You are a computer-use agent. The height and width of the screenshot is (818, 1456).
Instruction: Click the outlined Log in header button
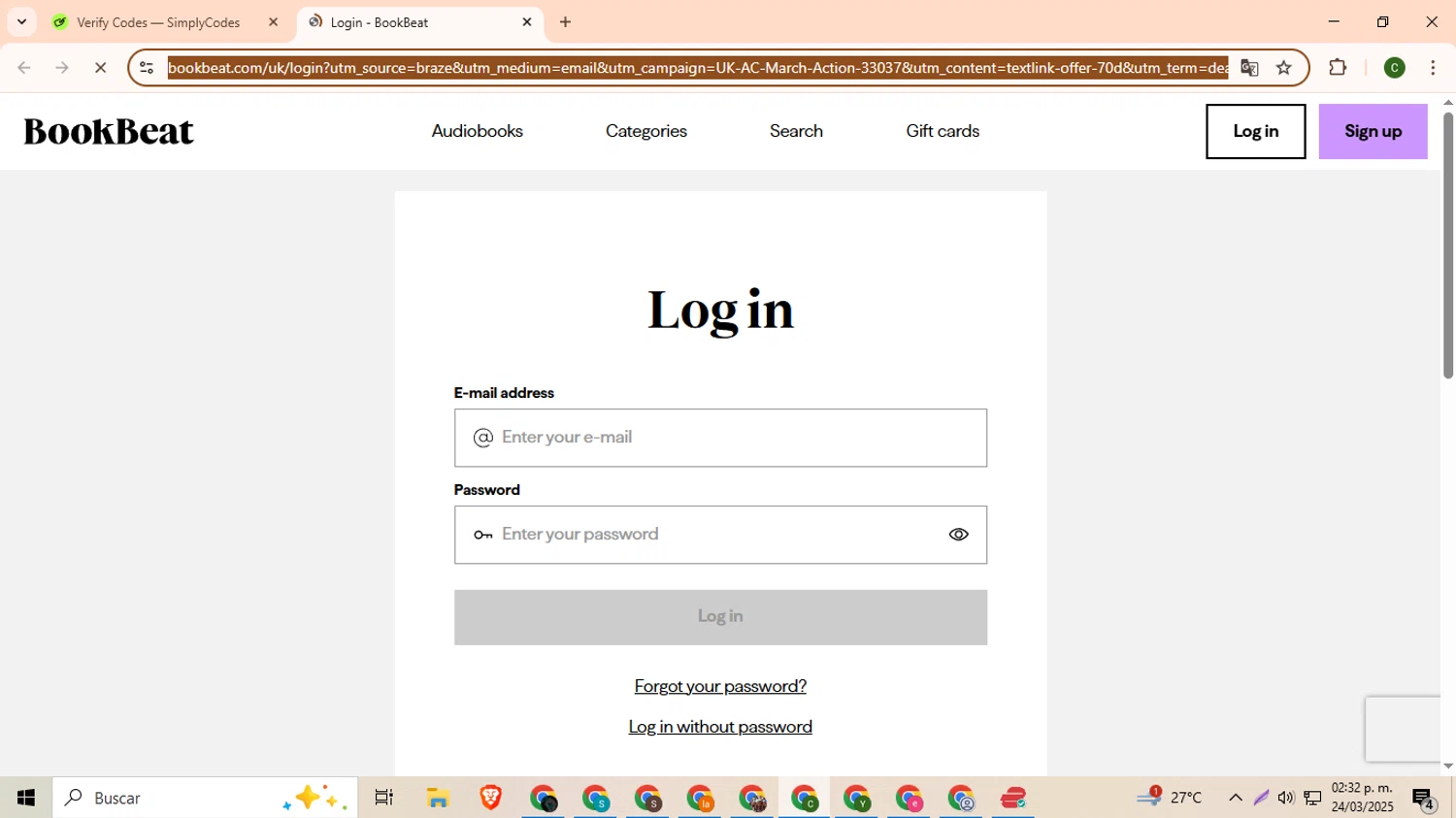coord(1256,131)
